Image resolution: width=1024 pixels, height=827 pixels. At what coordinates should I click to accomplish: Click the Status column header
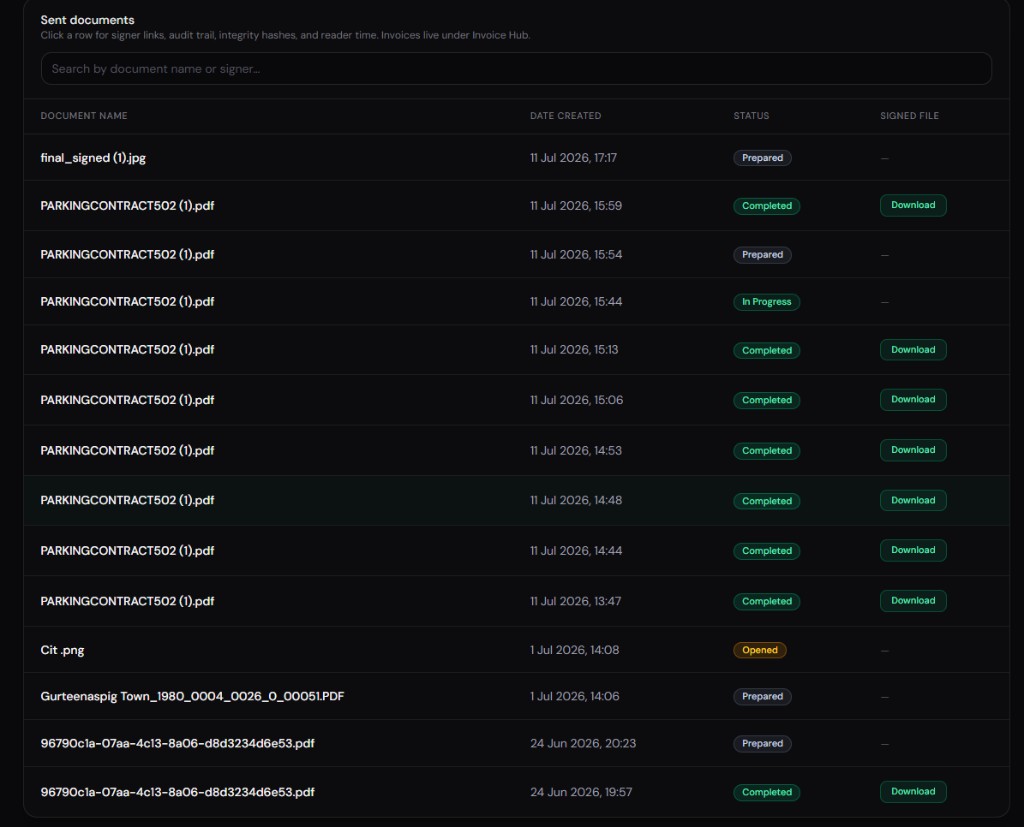(751, 116)
